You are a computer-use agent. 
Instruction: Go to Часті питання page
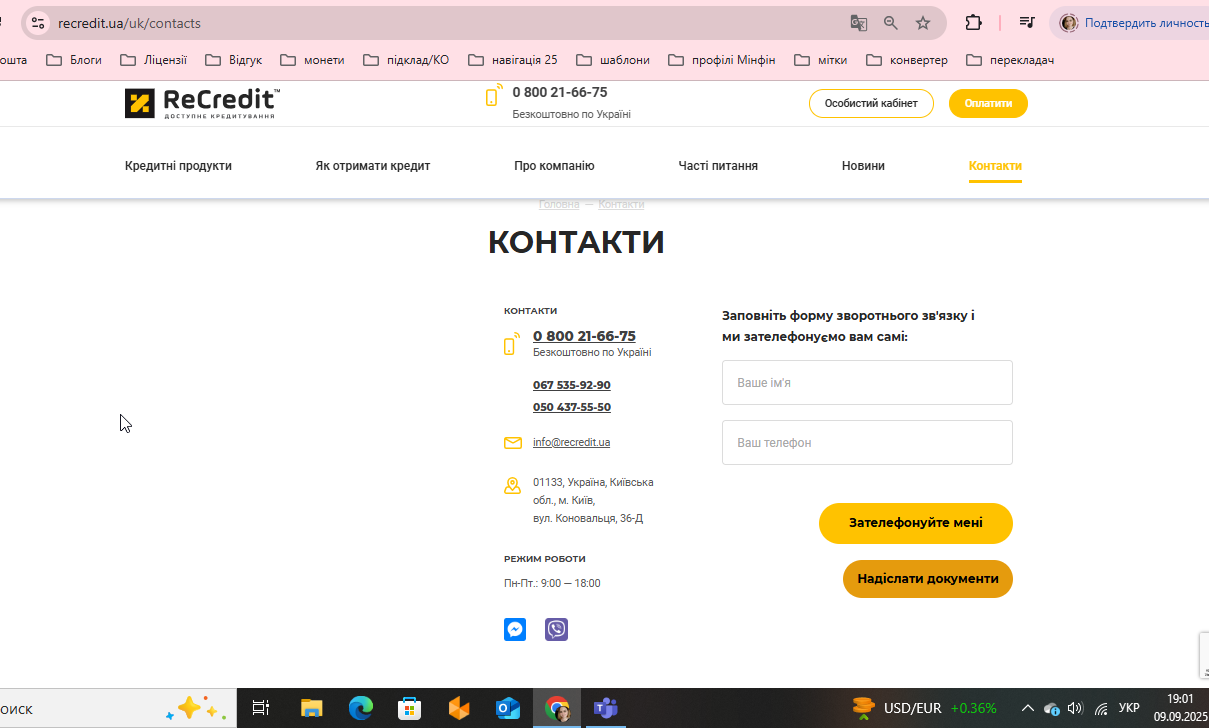coord(718,166)
